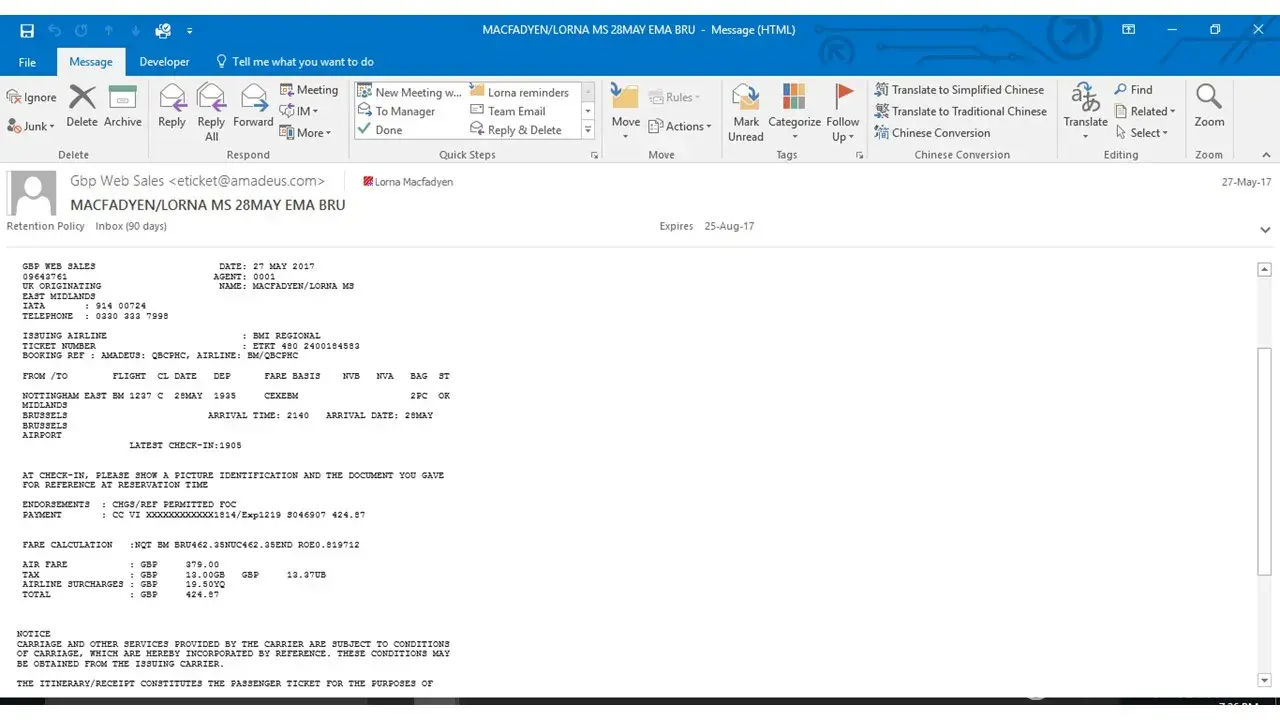Click the 'ISSUING AIRLINE' line in the email
The width and height of the screenshot is (1280, 720).
click(172, 336)
